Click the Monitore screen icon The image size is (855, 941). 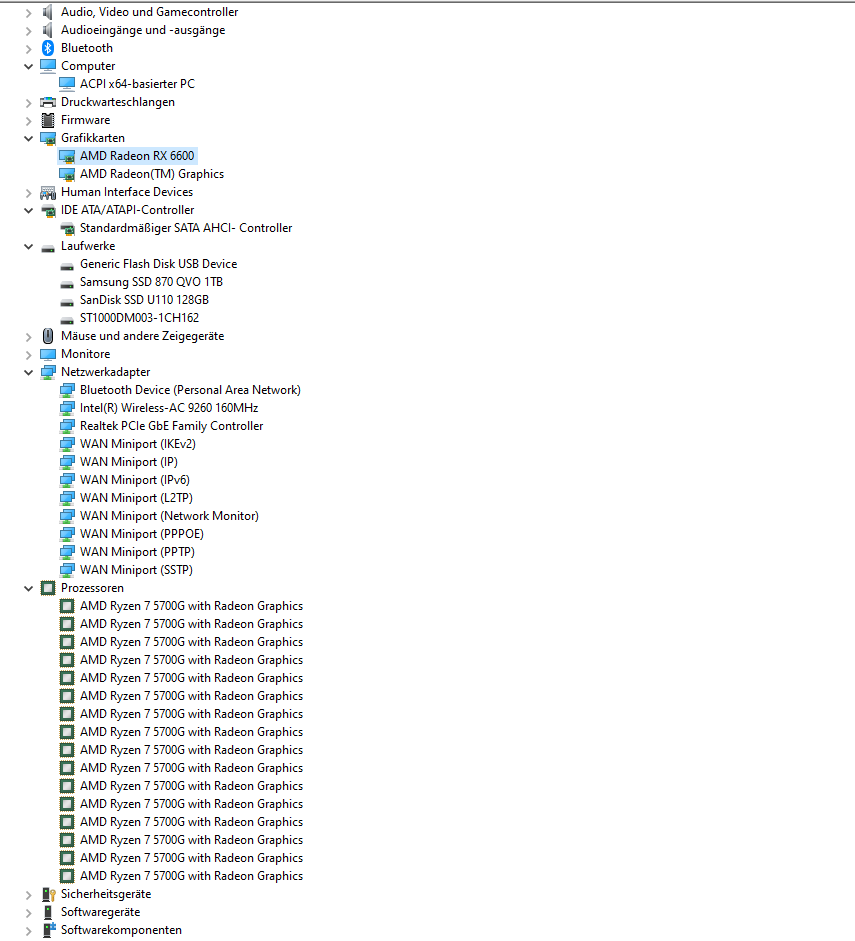pos(48,354)
